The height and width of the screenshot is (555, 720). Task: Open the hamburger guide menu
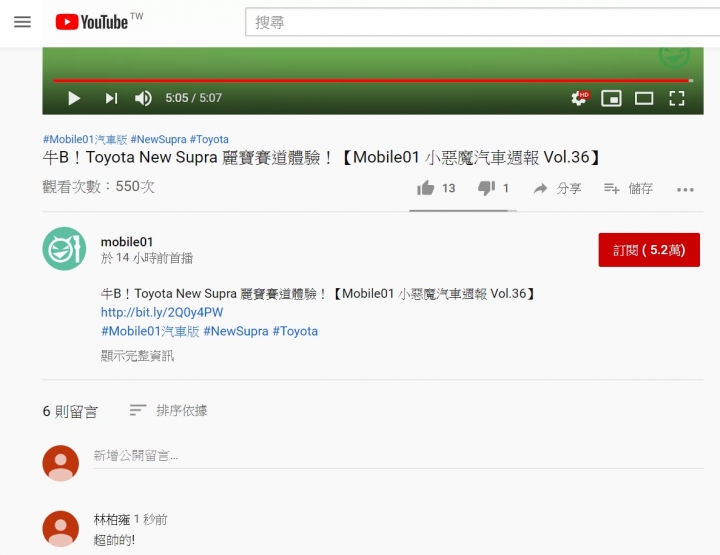[22, 22]
